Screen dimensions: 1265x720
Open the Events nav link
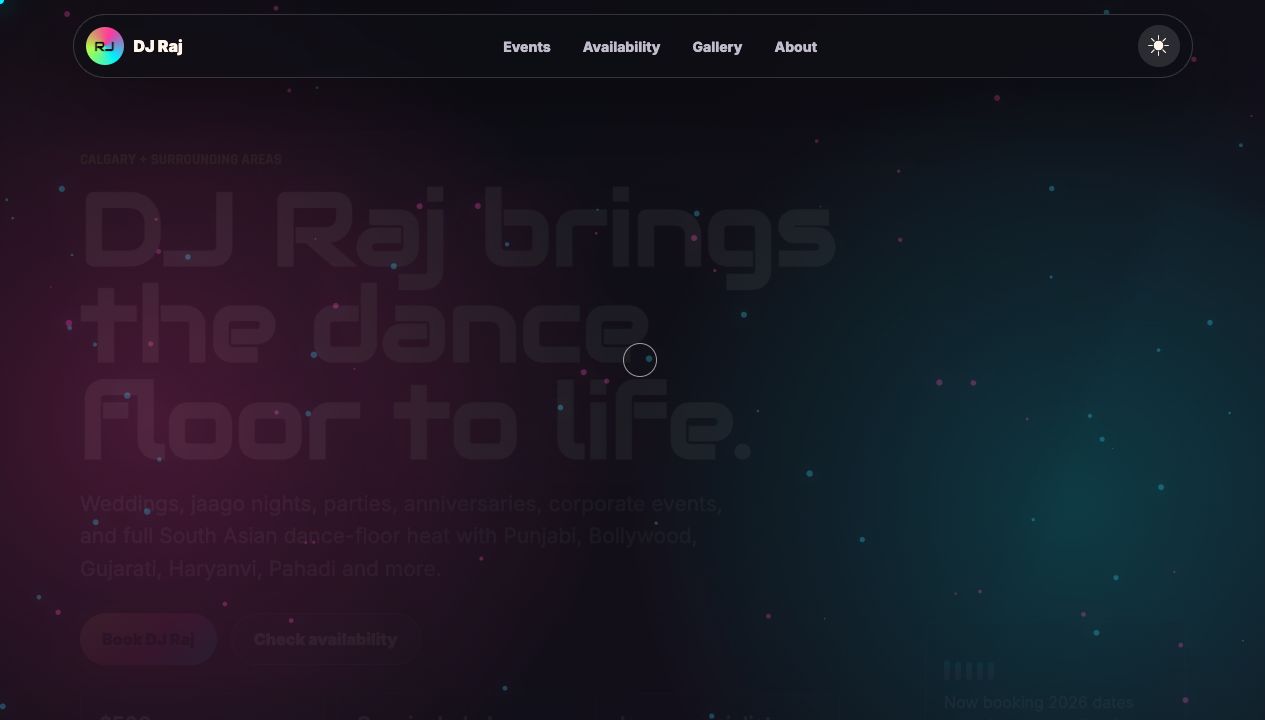(x=527, y=47)
